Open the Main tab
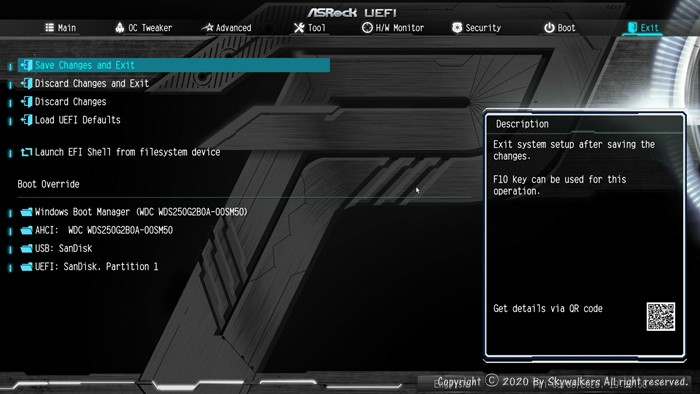 tap(61, 28)
